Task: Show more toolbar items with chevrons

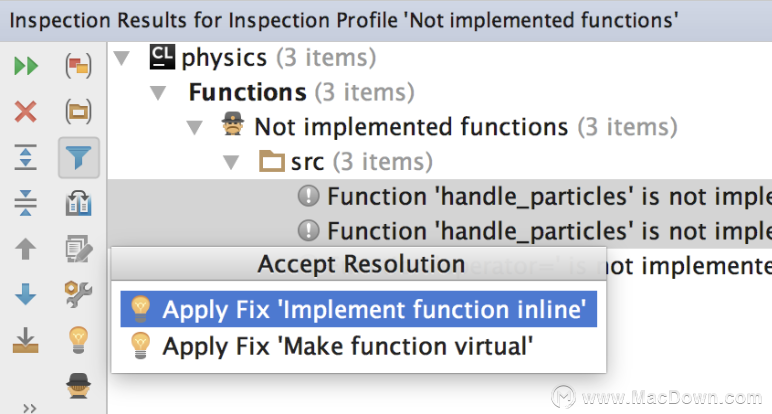Action: [x=30, y=408]
